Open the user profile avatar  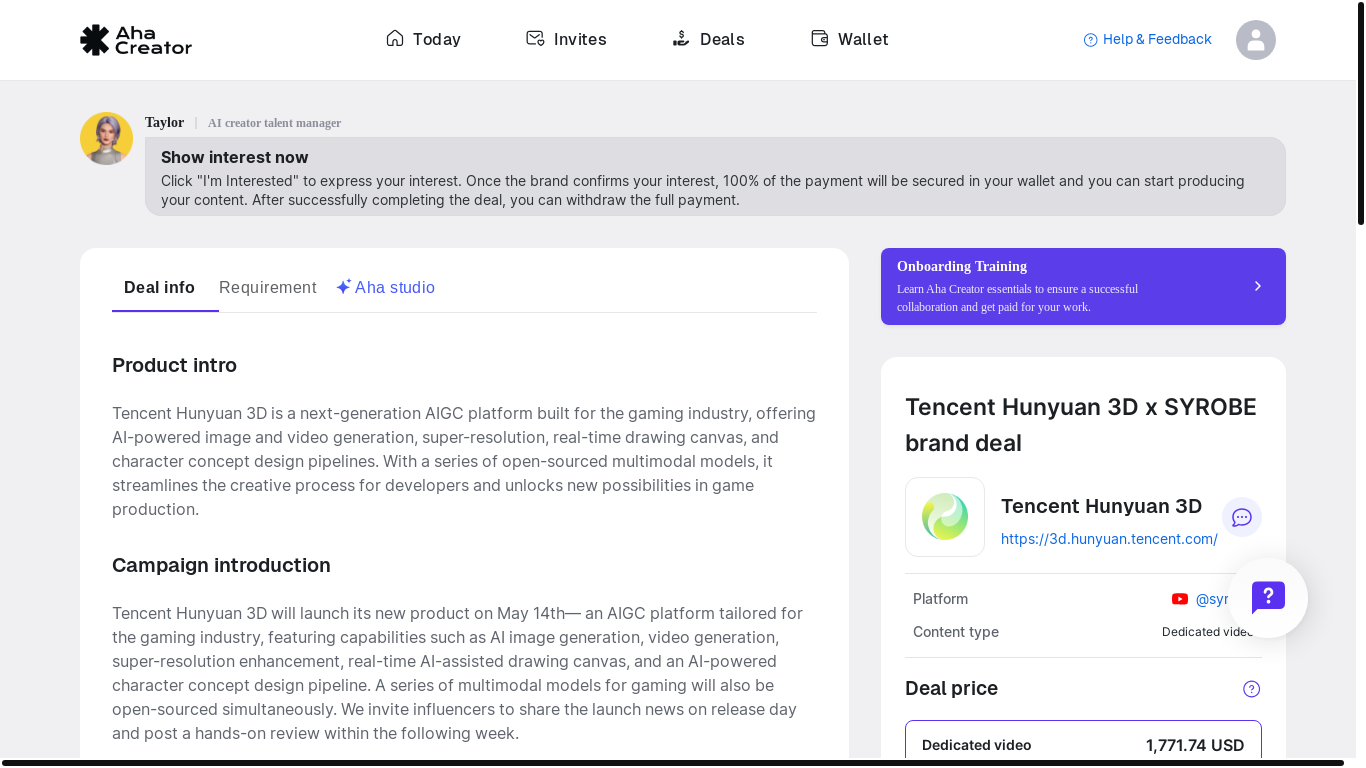click(x=1256, y=40)
